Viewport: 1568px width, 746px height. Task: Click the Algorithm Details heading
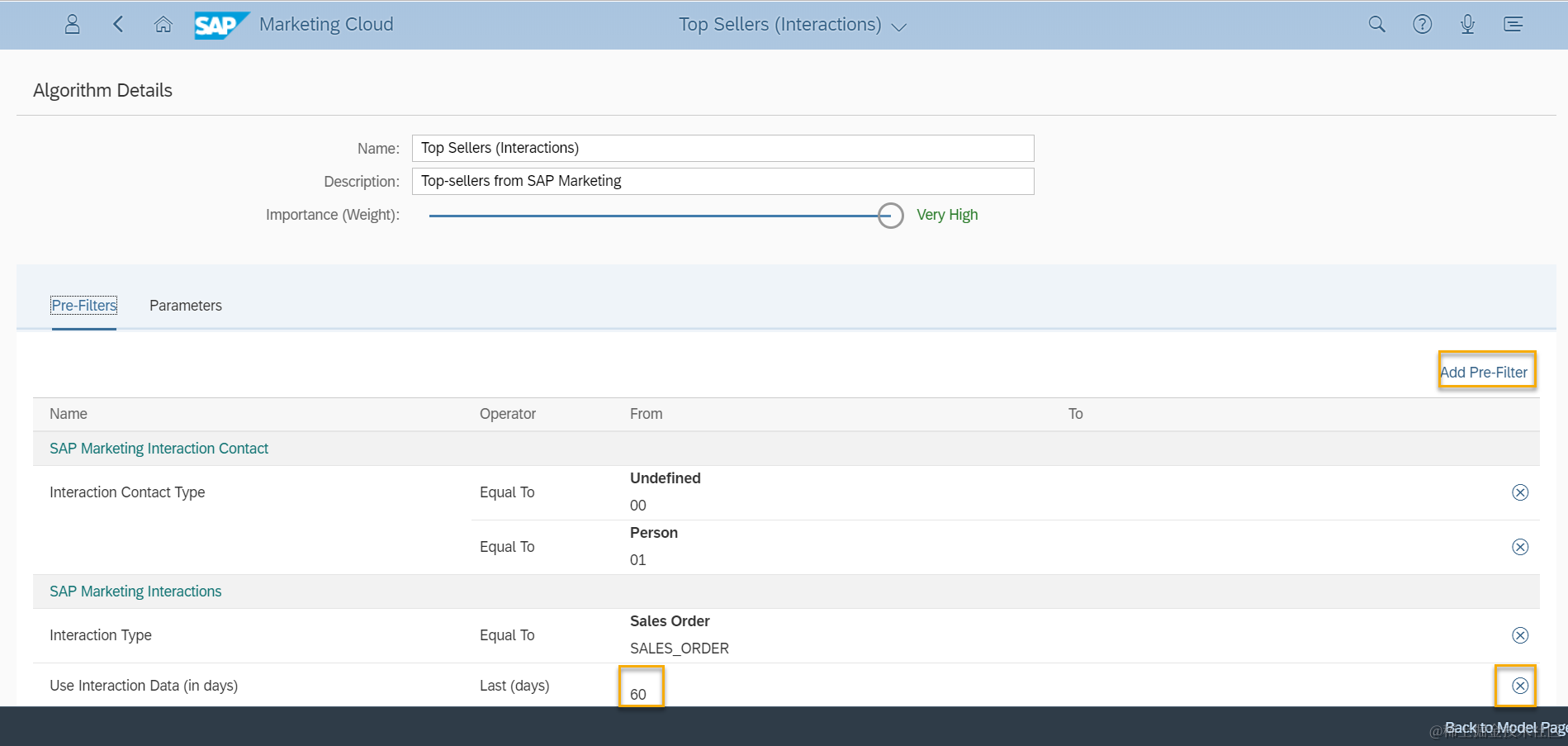coord(102,90)
